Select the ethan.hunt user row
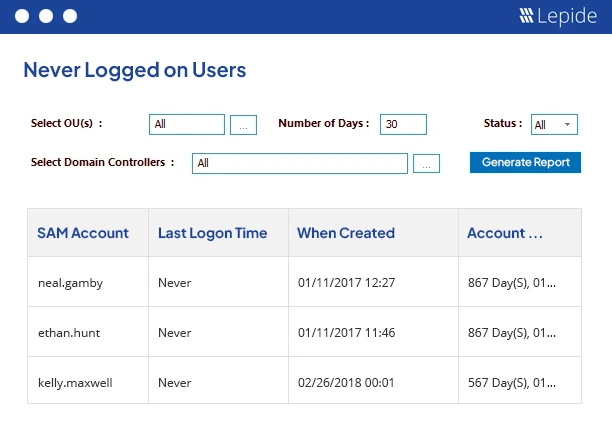This screenshot has height=430, width=612. coord(69,332)
